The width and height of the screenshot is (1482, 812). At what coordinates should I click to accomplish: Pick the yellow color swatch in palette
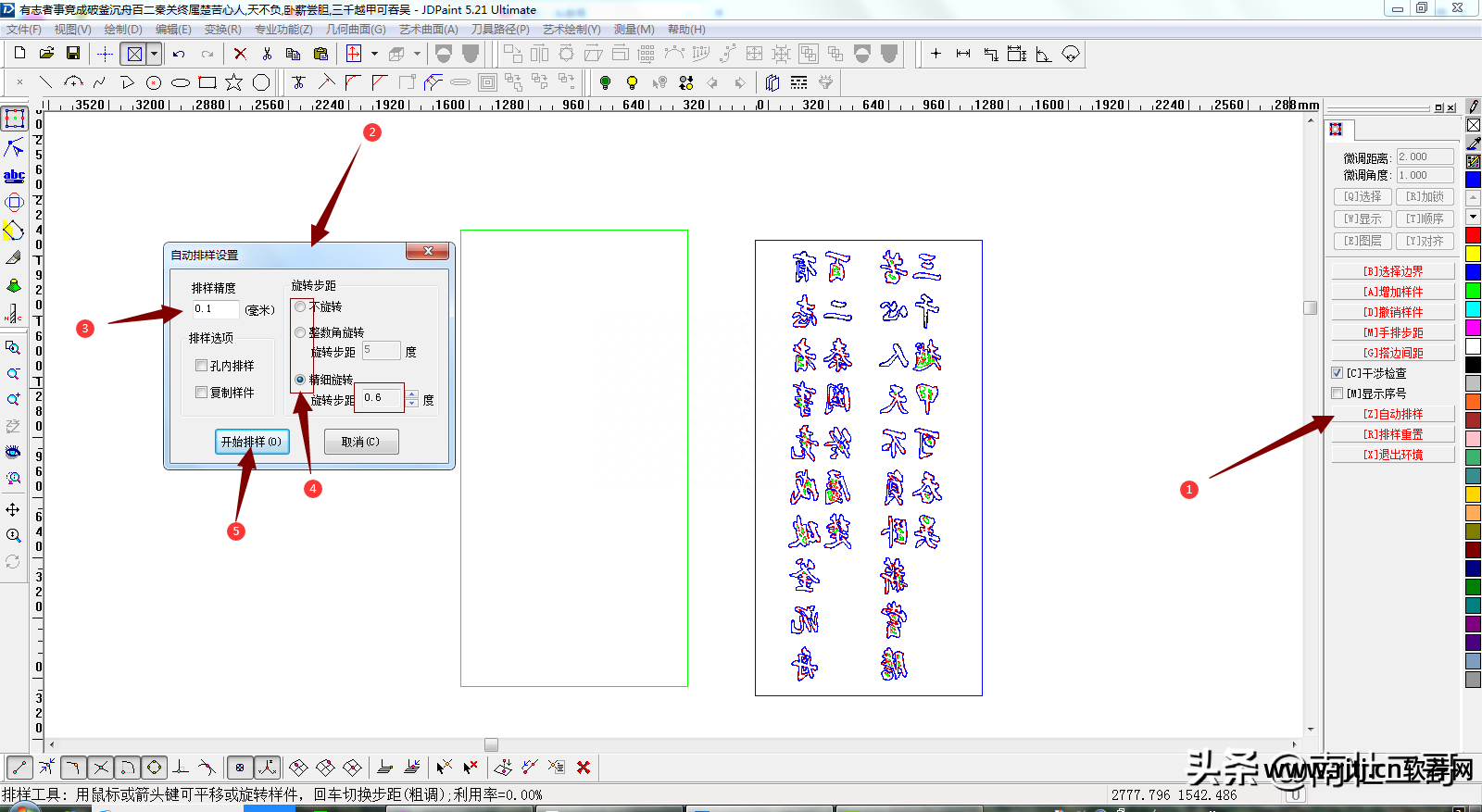(x=1473, y=254)
